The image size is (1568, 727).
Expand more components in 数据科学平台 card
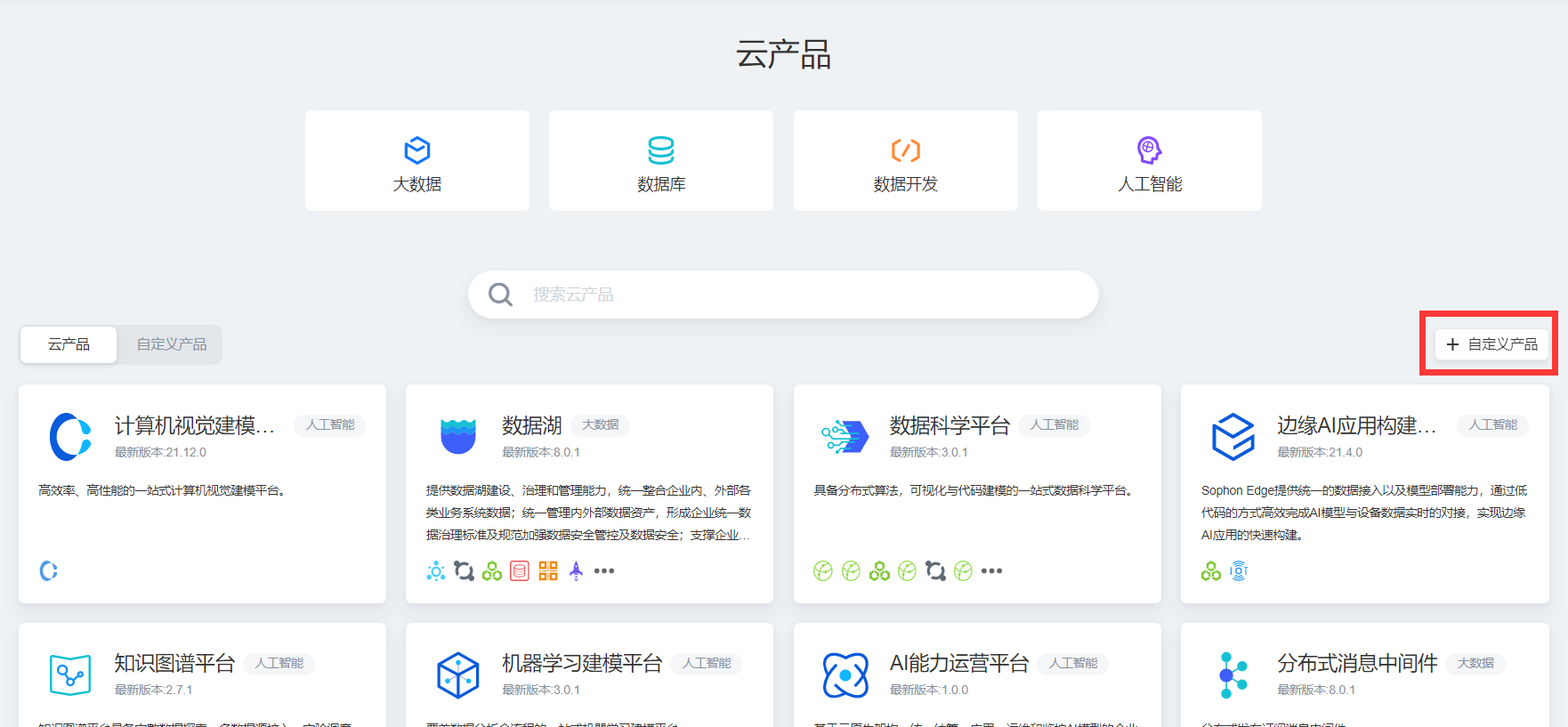pos(991,571)
